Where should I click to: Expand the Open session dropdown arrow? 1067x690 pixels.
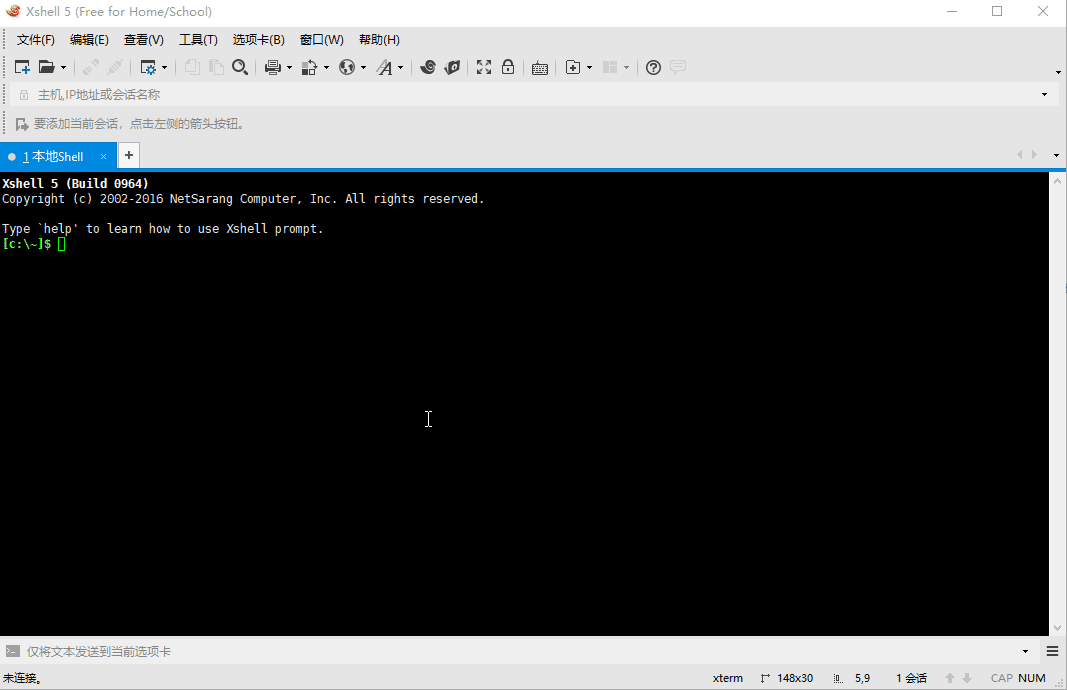pos(63,67)
